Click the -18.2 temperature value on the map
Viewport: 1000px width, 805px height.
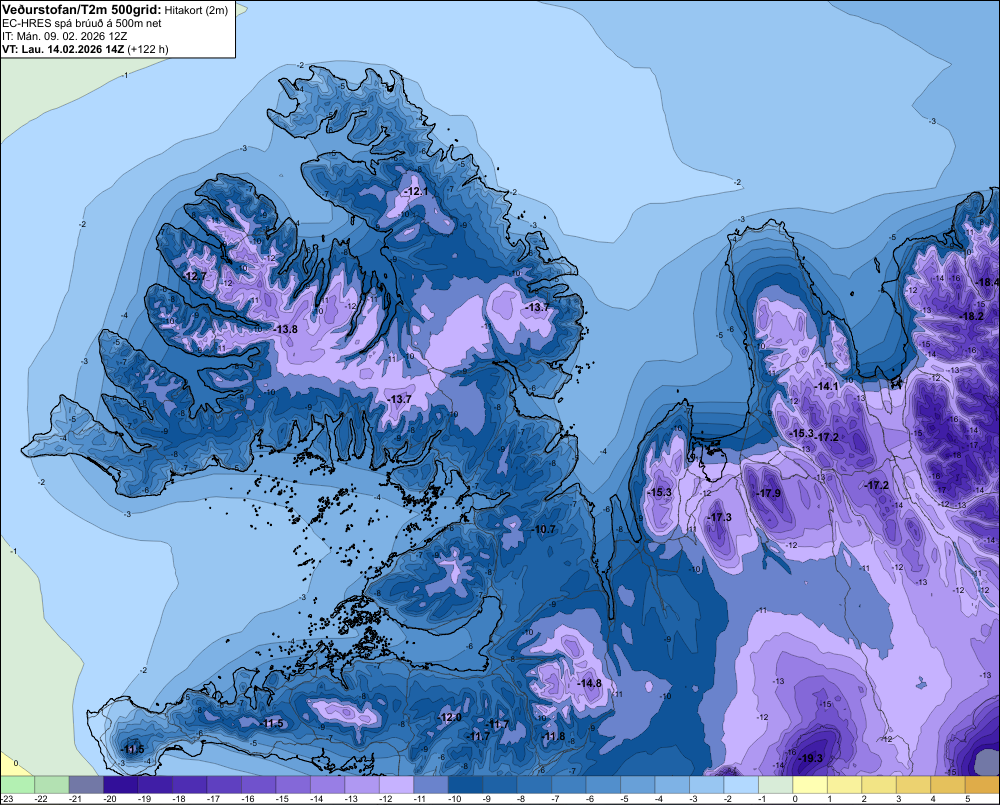click(971, 316)
